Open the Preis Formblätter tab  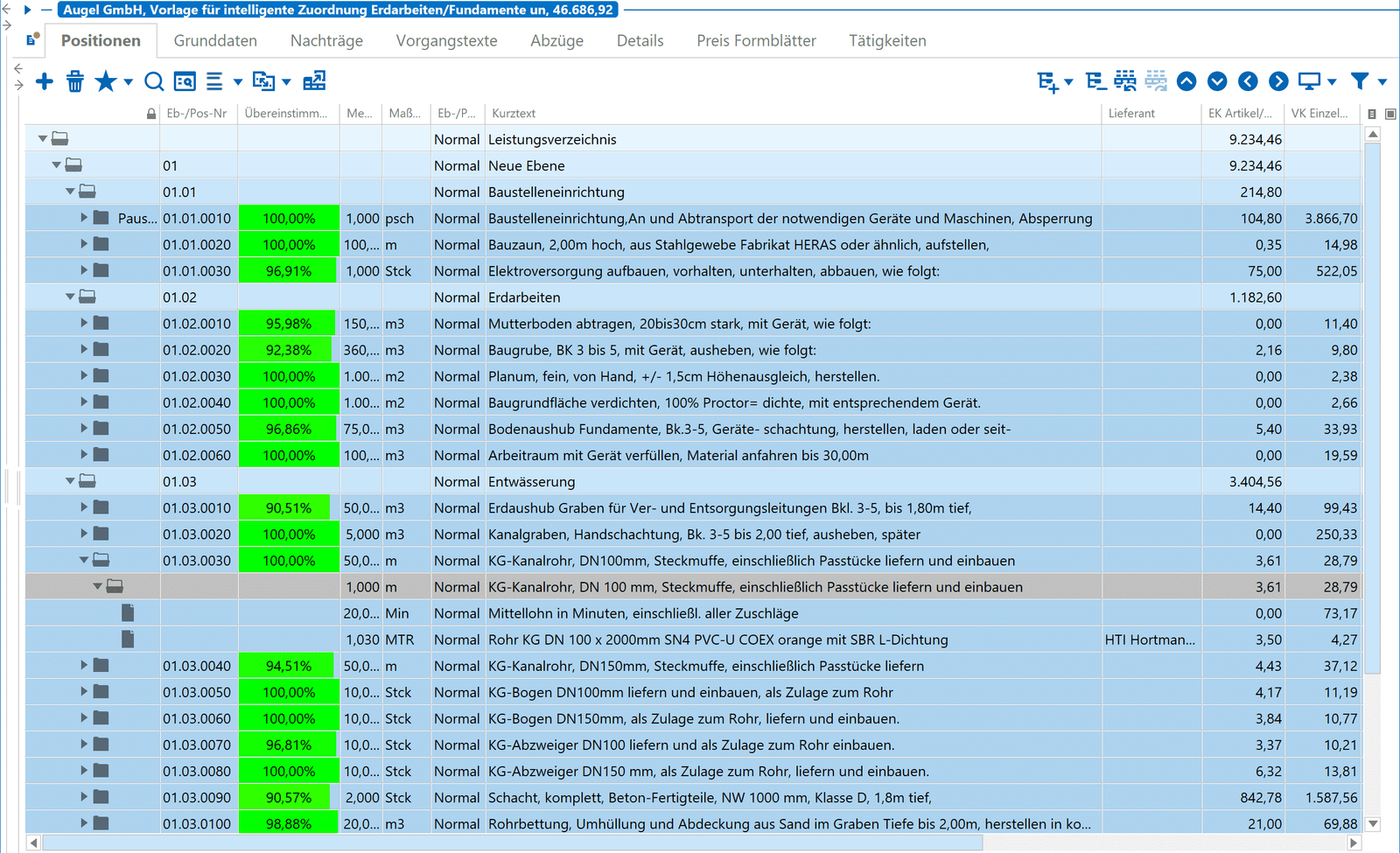756,41
